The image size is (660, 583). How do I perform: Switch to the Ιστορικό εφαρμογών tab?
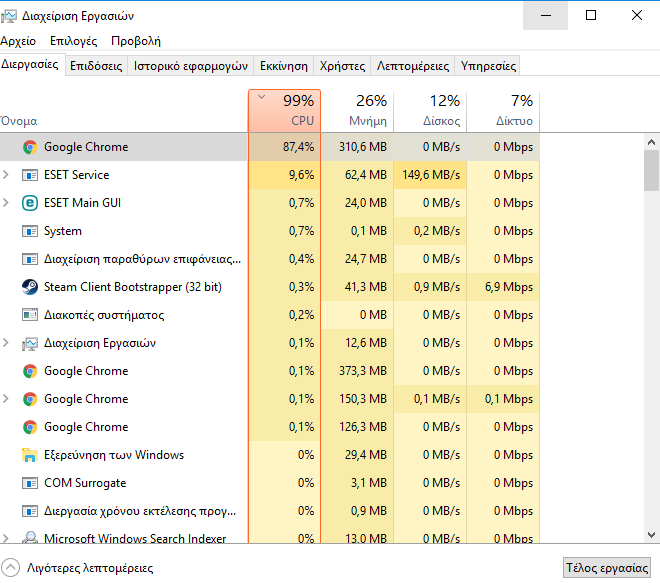tap(191, 66)
